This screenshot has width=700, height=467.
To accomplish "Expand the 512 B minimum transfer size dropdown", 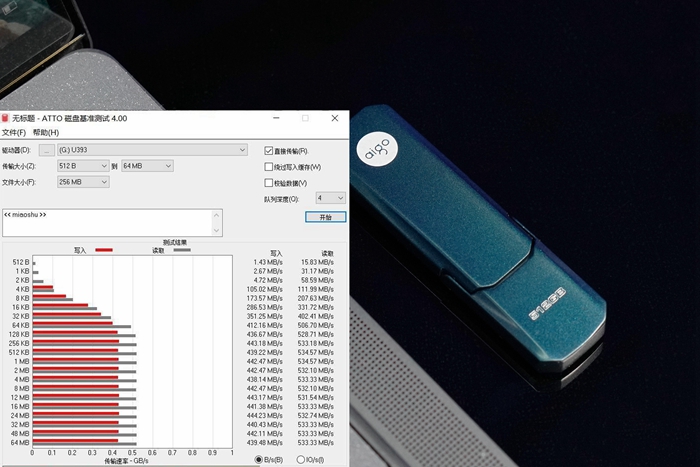I will (x=82, y=166).
